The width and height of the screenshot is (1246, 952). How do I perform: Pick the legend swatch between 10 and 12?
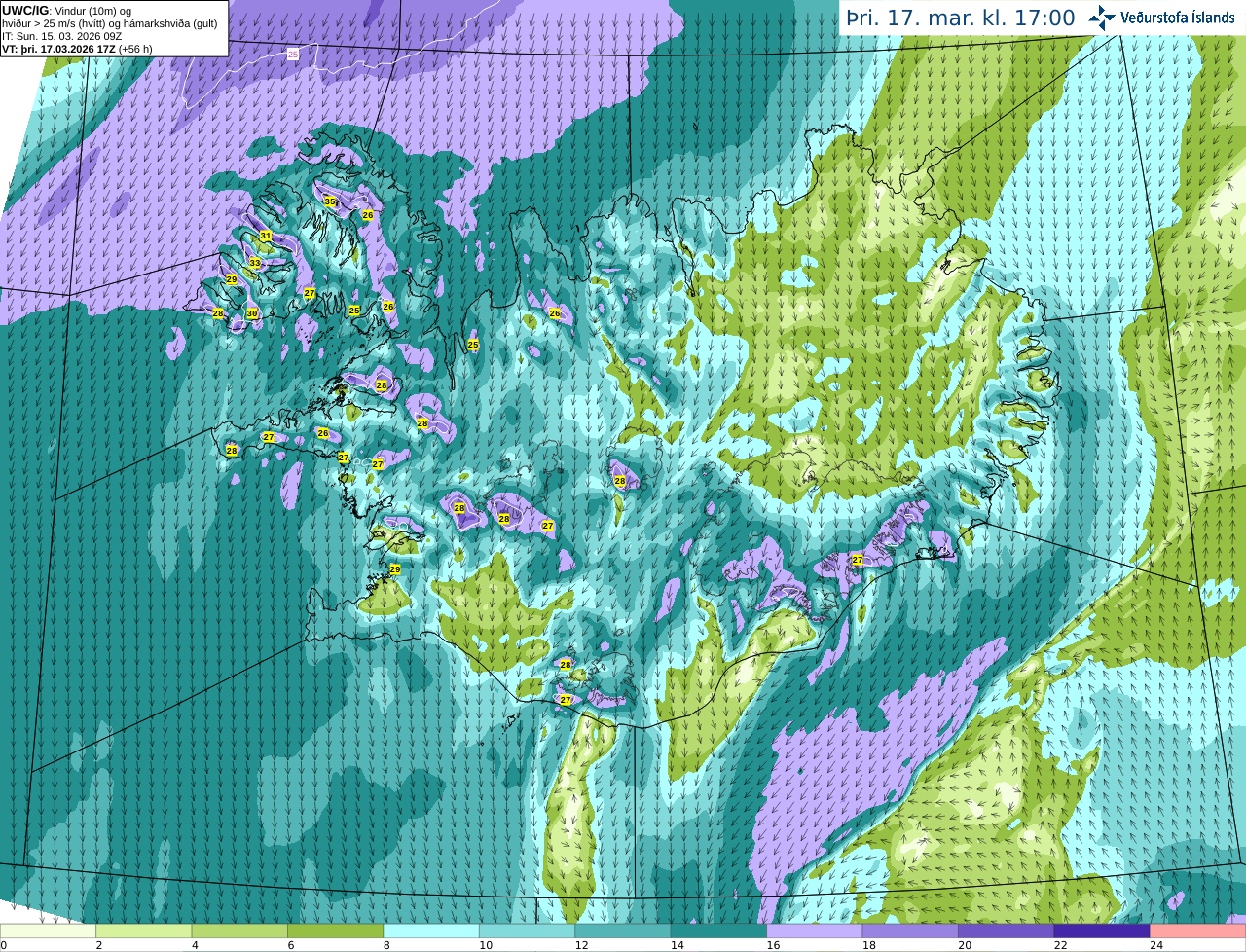[527, 931]
